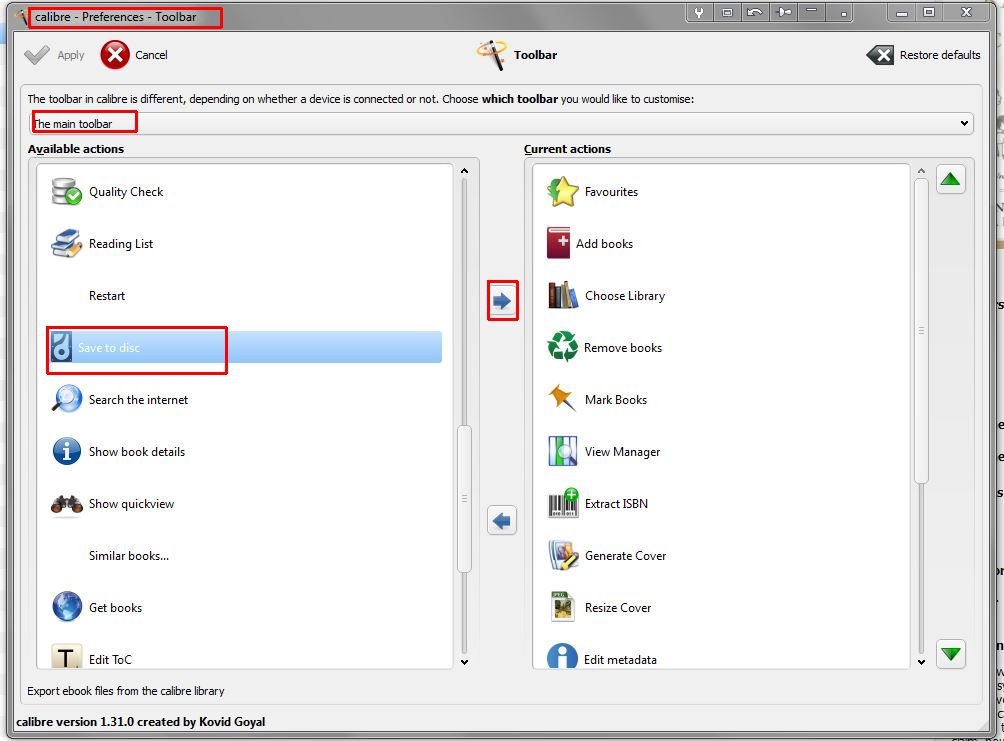Click the Save to disc icon
Viewport: 1004px width, 741px height.
point(61,347)
